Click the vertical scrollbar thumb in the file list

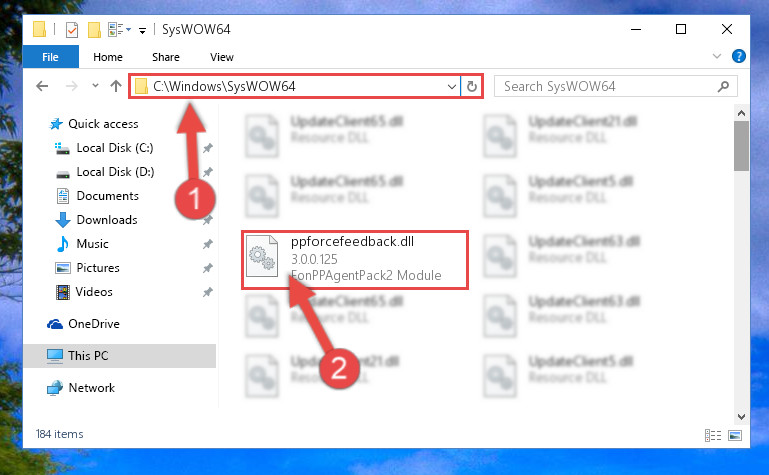[741, 146]
